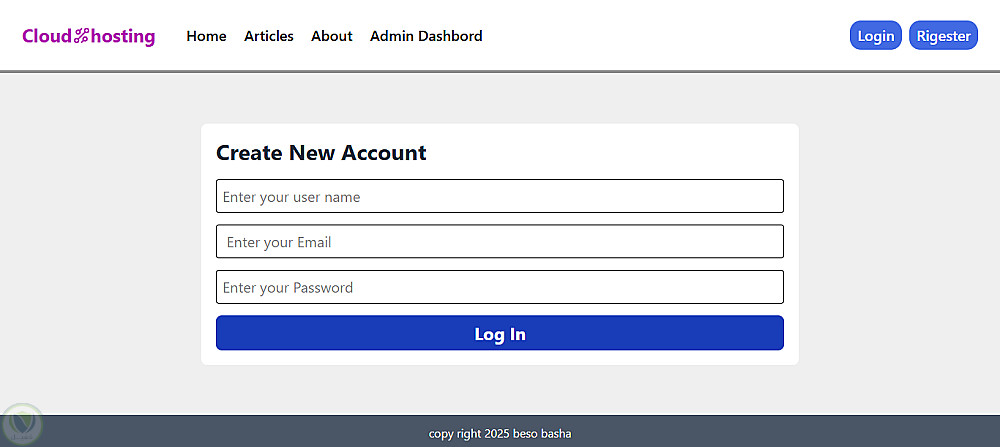Click the year 2025 in the footer
Screen dimensions: 1000x447
[x=496, y=434]
